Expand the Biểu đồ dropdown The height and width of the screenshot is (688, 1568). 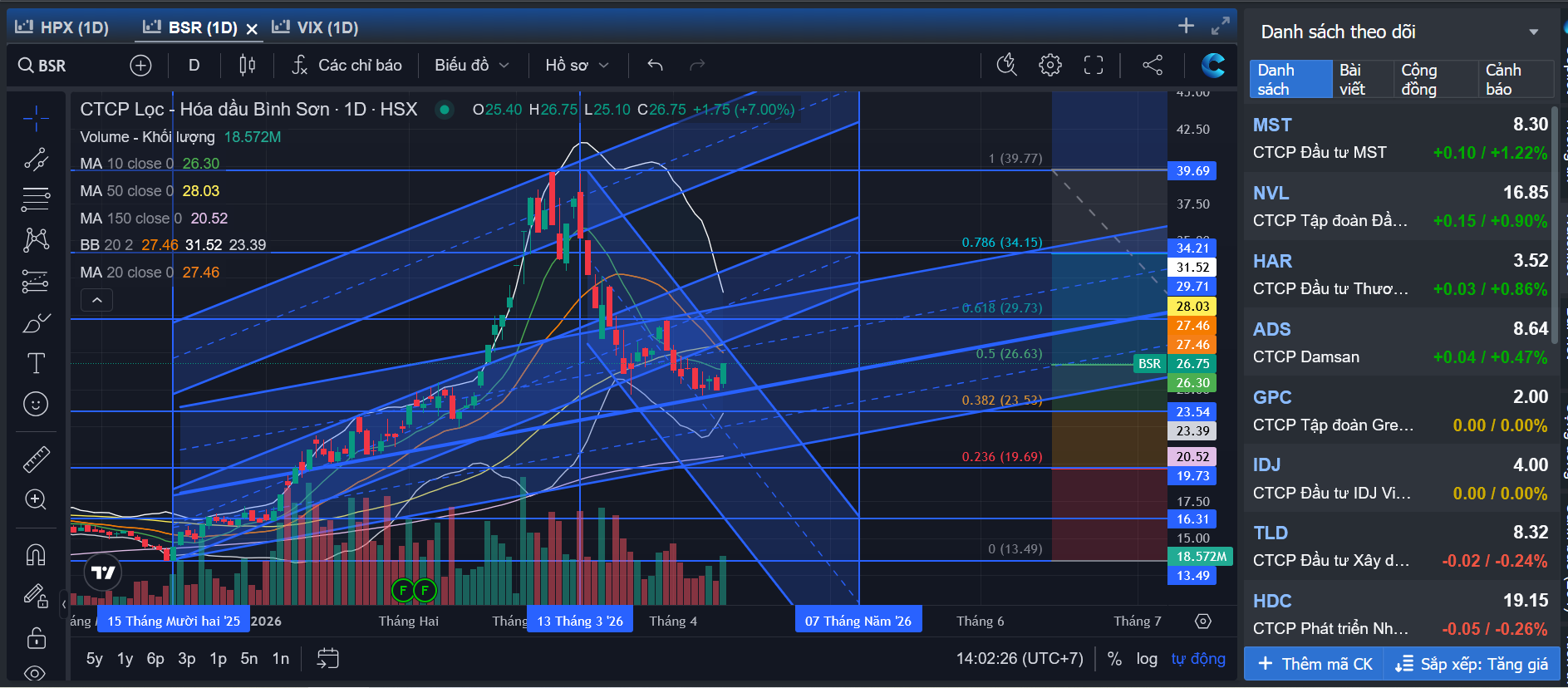click(471, 65)
